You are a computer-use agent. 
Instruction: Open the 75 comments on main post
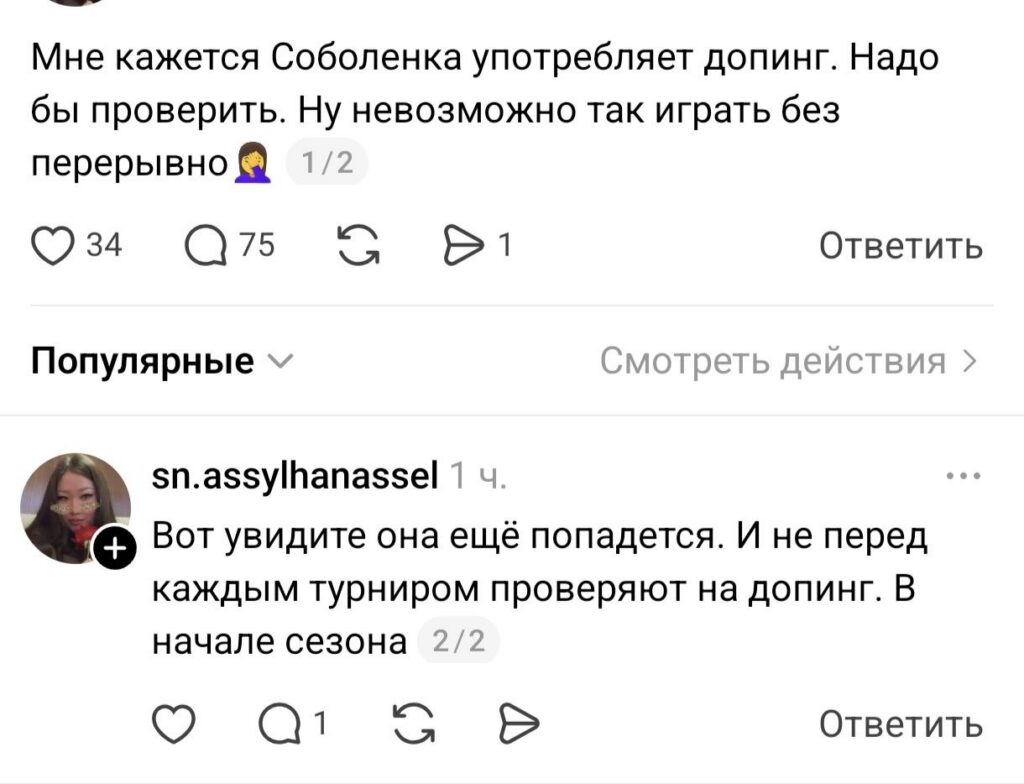[x=207, y=246]
